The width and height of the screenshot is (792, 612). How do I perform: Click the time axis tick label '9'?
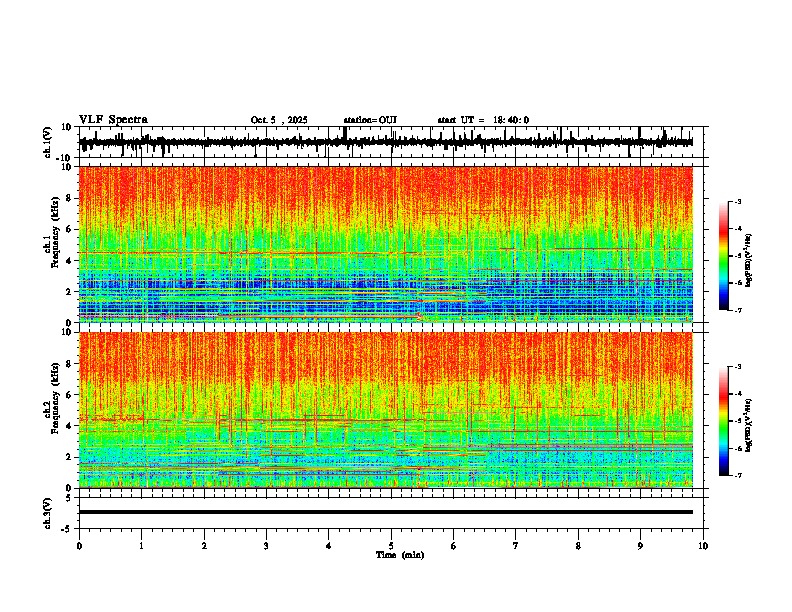640,546
